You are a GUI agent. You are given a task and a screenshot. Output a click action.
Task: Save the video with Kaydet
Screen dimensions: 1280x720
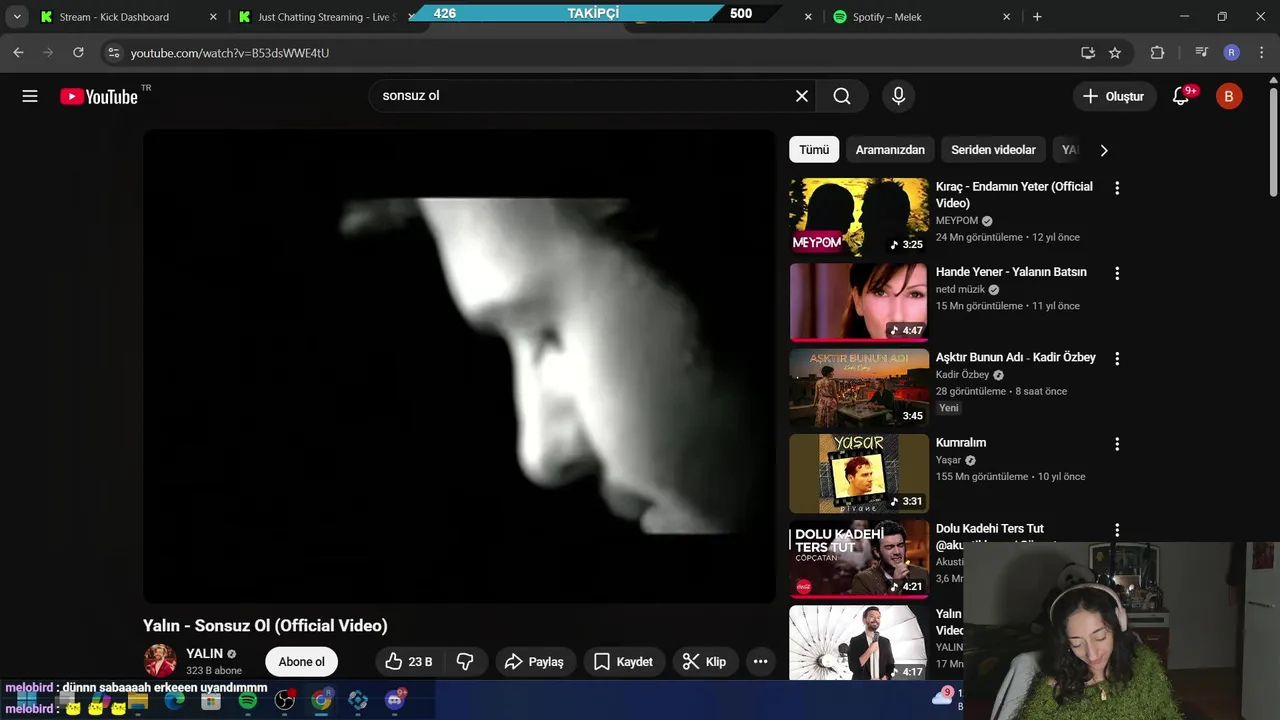click(x=623, y=661)
